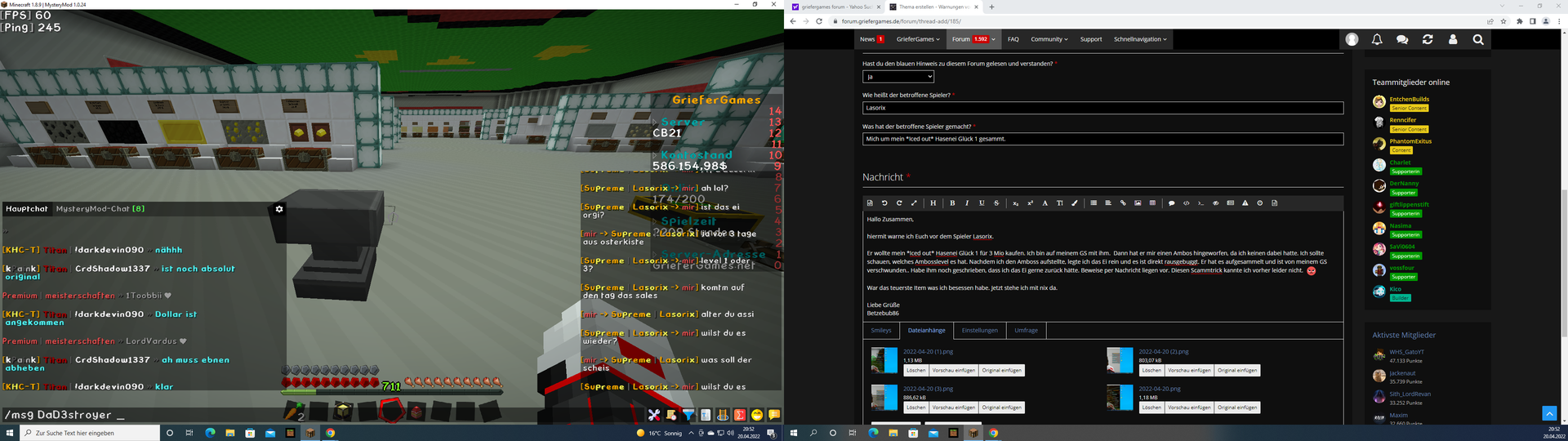Open Windows Start menu in left taskbar
Viewport: 1568px width, 441px height.
11,433
